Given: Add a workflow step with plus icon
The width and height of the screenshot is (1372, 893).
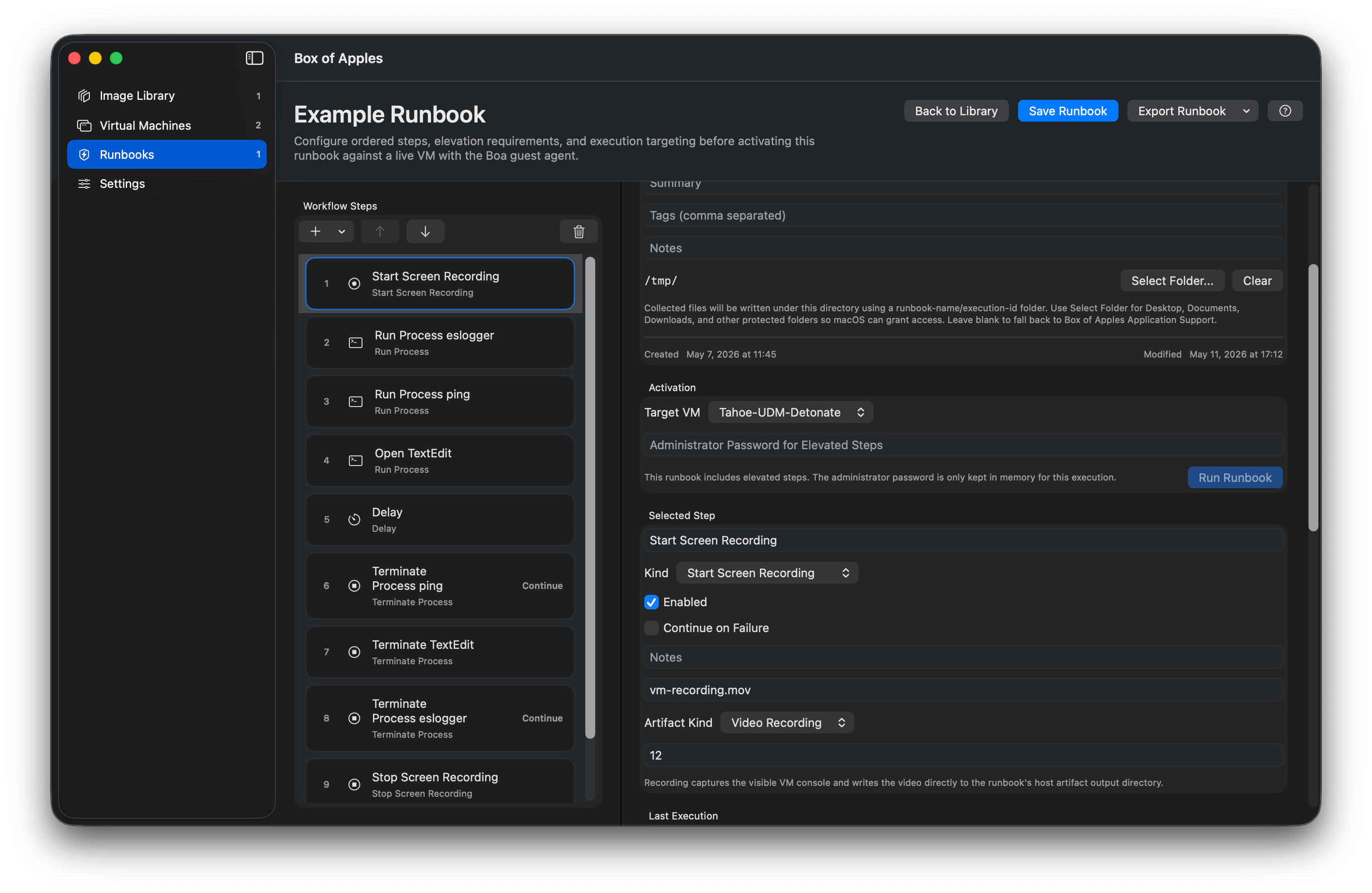Looking at the screenshot, I should (x=315, y=231).
